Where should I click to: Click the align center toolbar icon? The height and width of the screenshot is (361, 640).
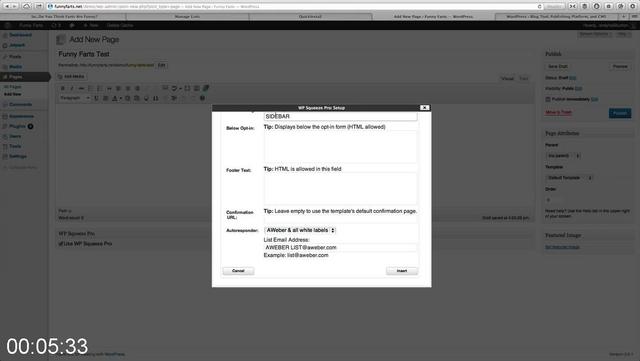coord(128,88)
